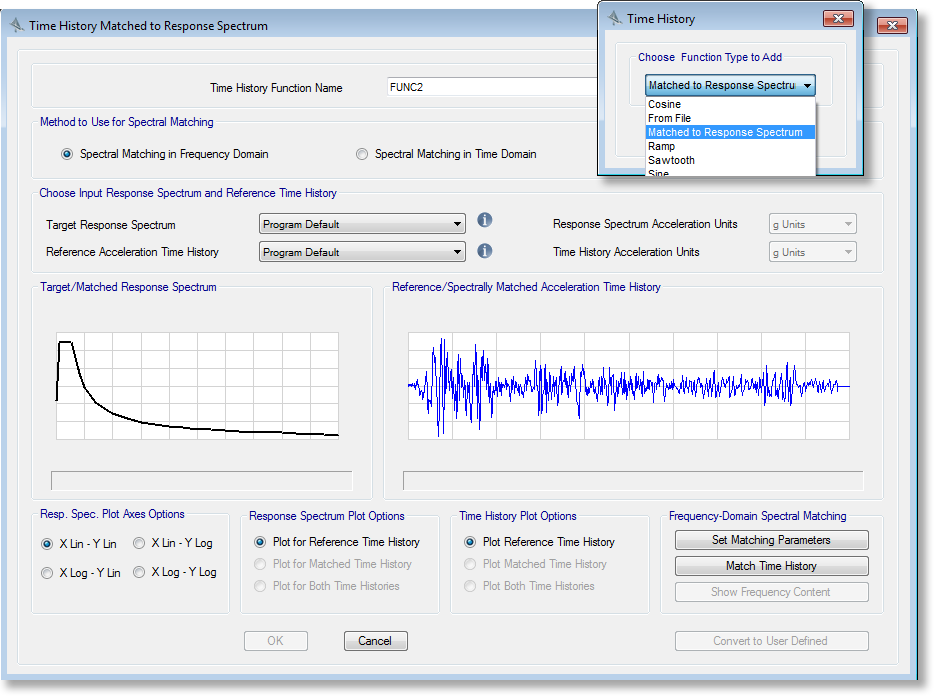Screen dimensions: 938x697
Task: Select Cosine from function type list
Action: tap(664, 104)
